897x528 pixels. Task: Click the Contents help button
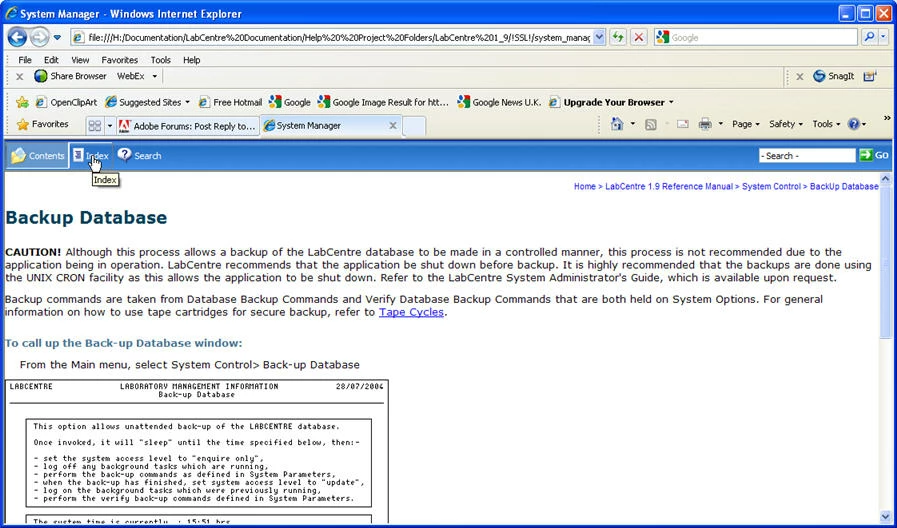38,156
